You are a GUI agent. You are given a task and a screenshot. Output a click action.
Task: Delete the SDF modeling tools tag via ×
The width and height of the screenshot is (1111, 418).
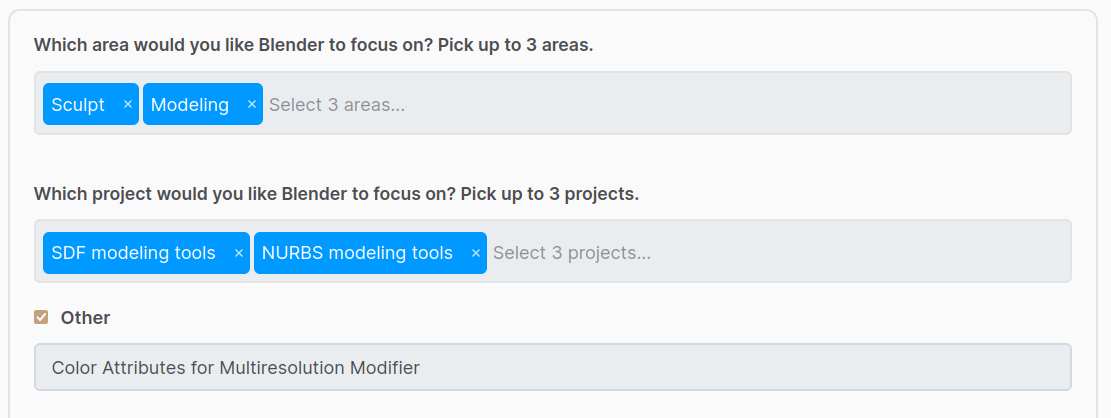pyautogui.click(x=239, y=253)
